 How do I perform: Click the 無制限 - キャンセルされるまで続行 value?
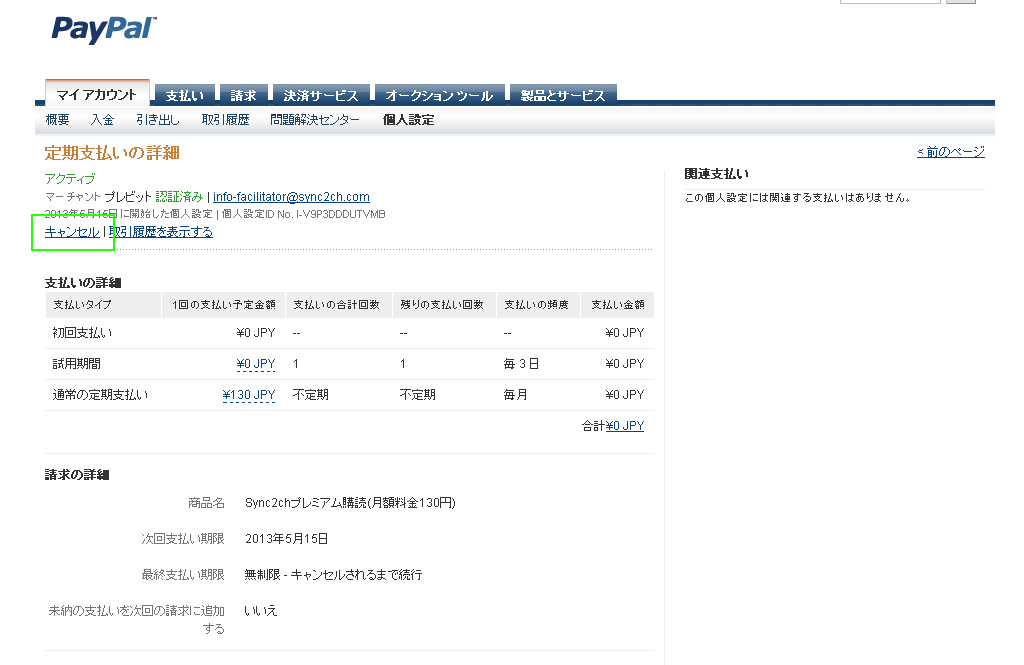[x=334, y=575]
